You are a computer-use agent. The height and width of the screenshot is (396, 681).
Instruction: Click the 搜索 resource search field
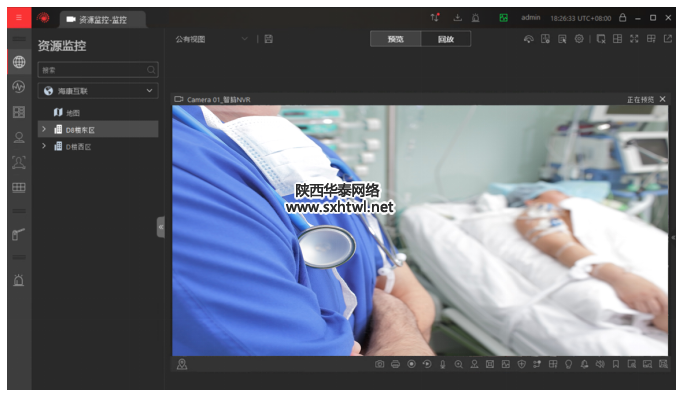[98, 70]
